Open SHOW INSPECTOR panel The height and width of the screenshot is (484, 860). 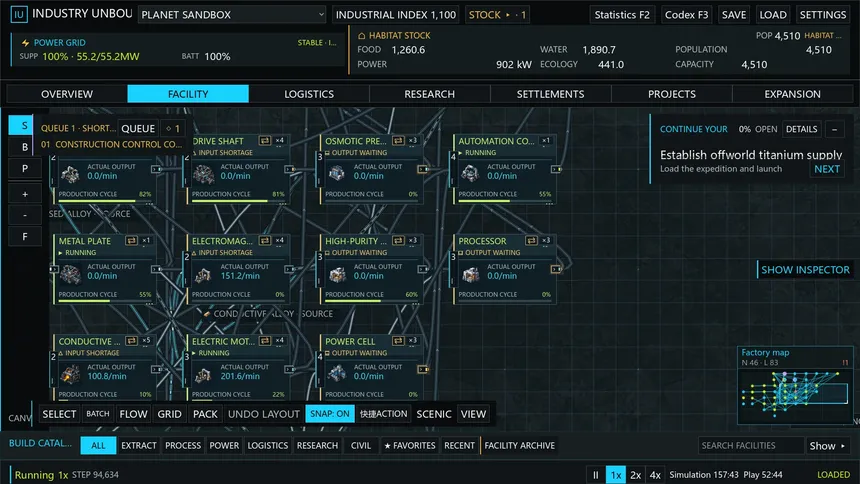(x=805, y=269)
